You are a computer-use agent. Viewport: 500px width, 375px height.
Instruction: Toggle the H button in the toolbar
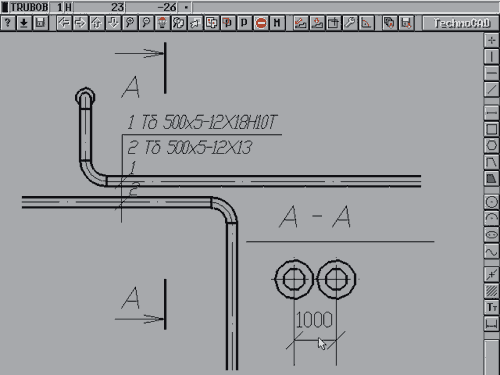tap(277, 23)
